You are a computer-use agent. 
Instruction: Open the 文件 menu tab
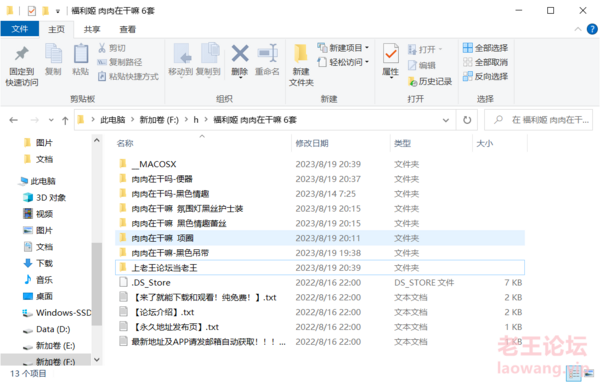[20, 29]
